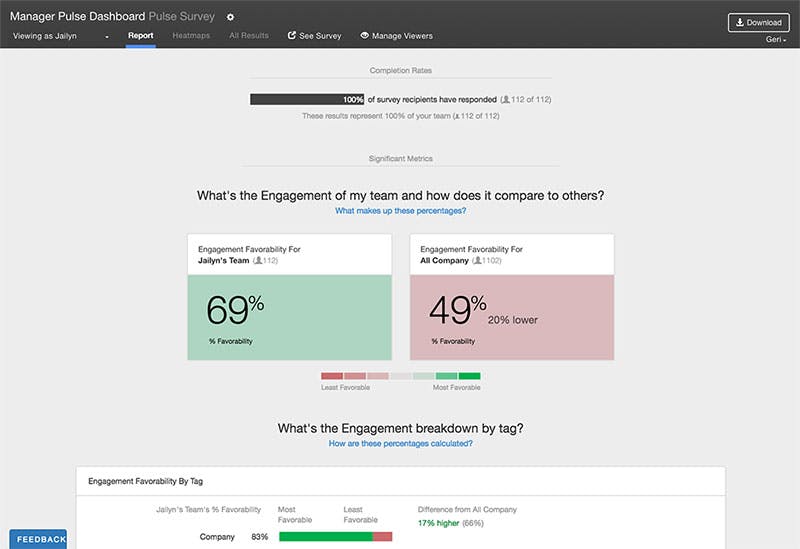The height and width of the screenshot is (549, 800).
Task: Switch to the Report tab
Action: (x=140, y=36)
